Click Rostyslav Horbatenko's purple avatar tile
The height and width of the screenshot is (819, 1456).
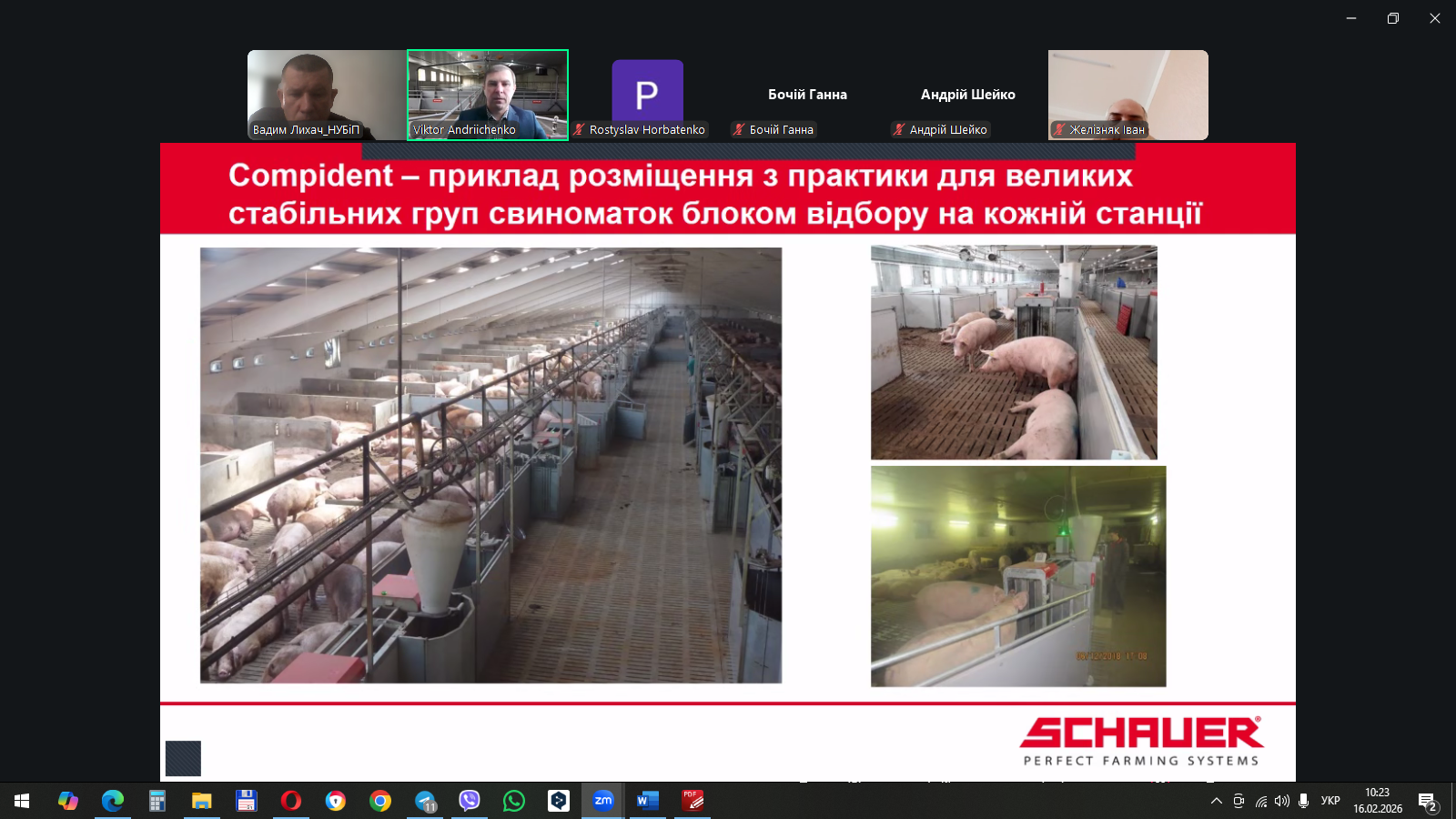coord(647,92)
